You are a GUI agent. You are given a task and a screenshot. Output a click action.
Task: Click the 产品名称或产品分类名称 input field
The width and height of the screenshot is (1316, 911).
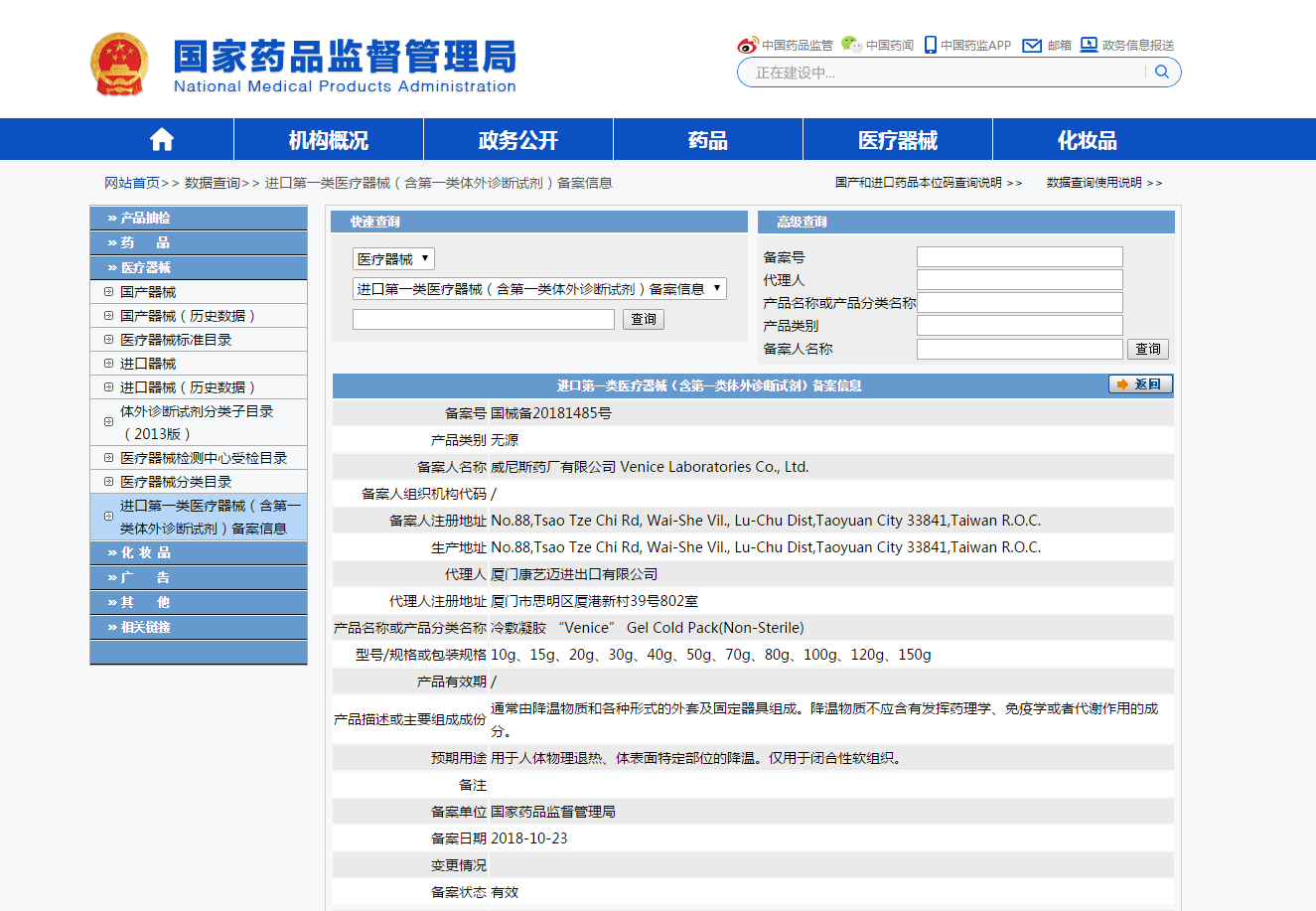coord(1020,303)
